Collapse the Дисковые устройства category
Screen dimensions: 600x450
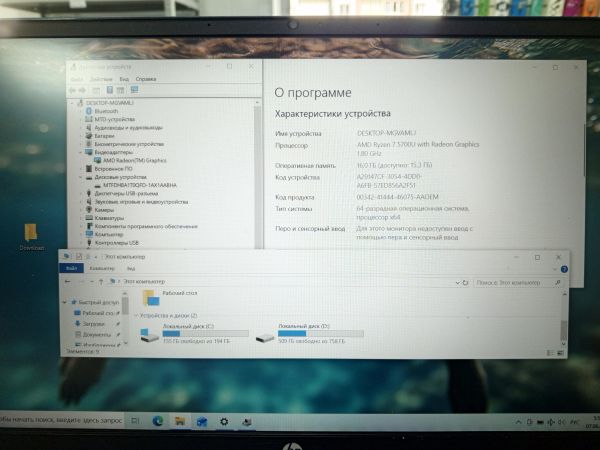tap(81, 177)
